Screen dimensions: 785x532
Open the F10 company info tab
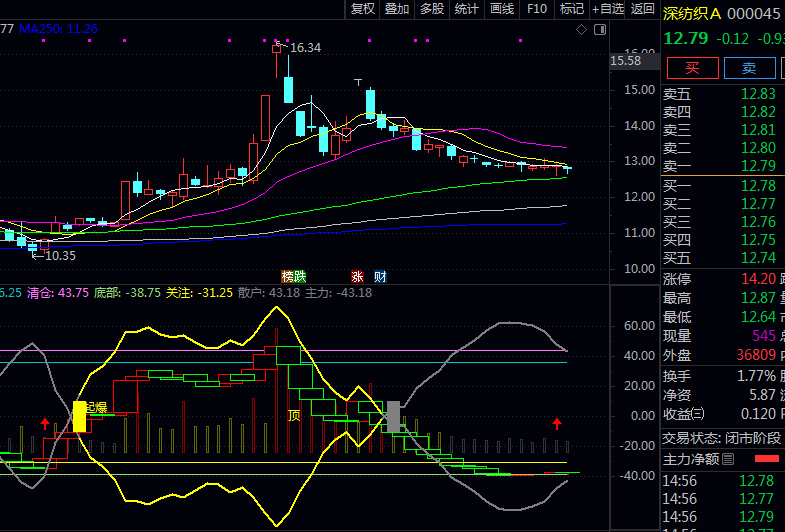pos(537,9)
